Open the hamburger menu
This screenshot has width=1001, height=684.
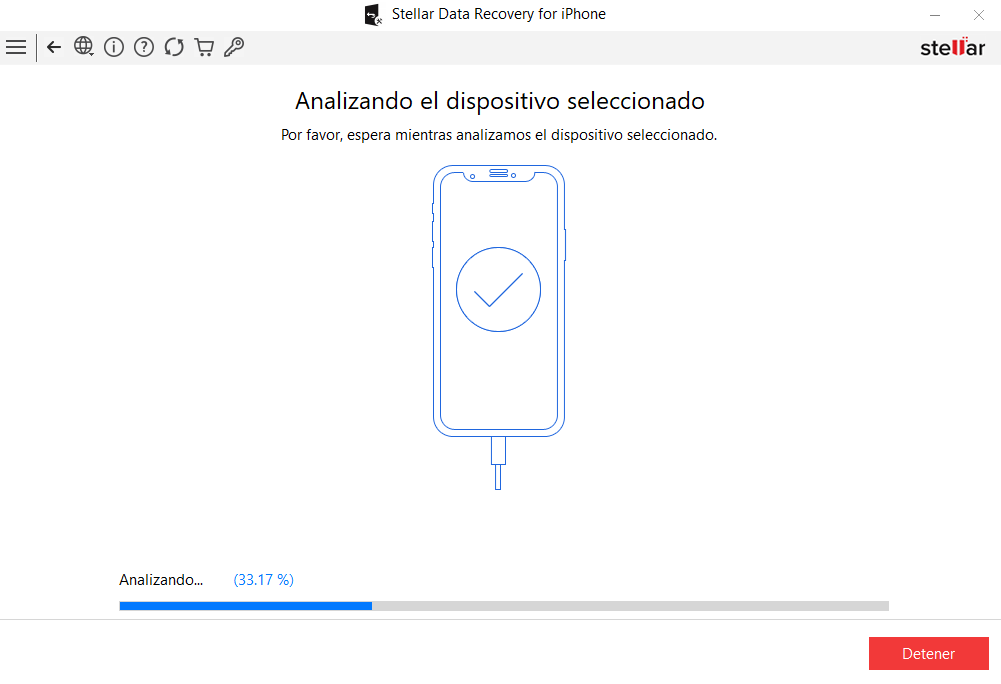16,47
